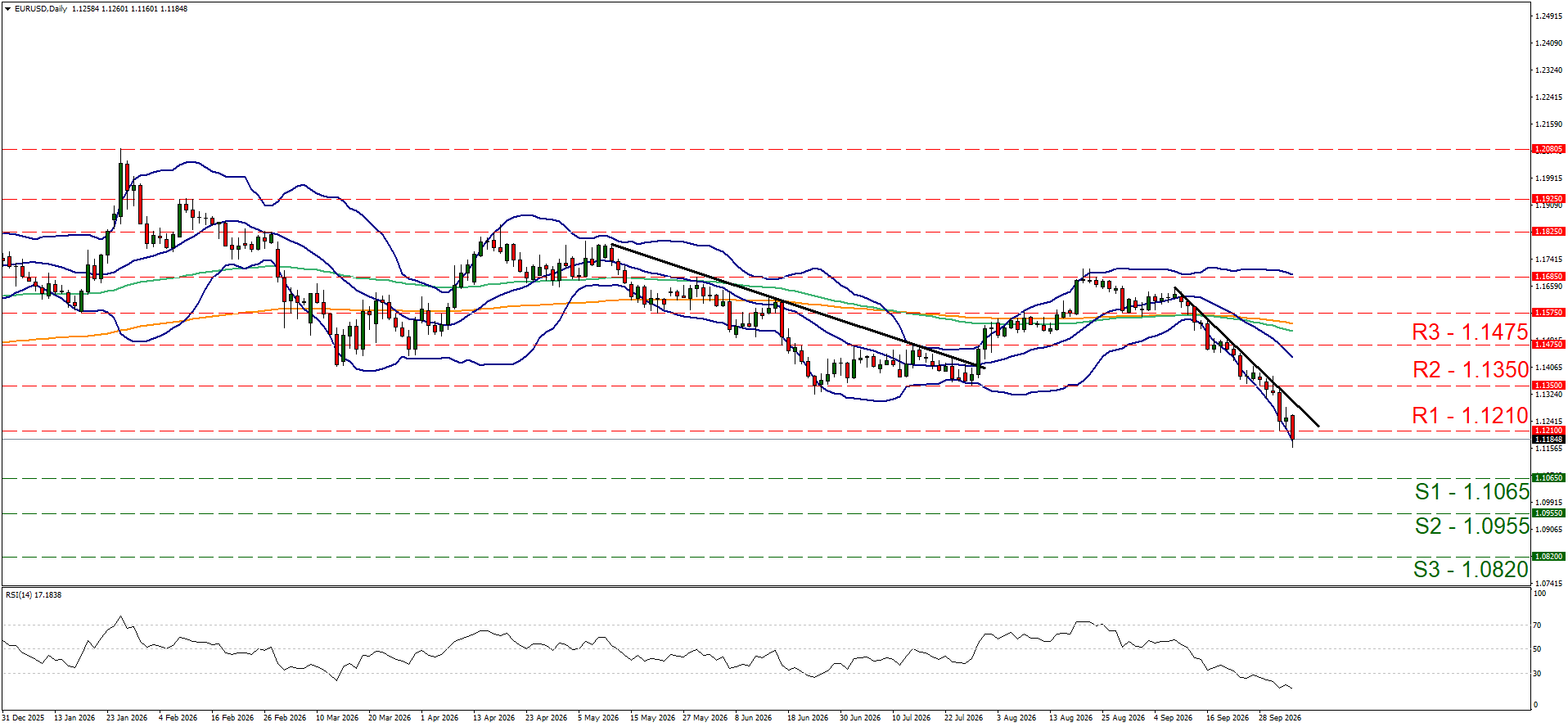Select the red 1.19250 price tag

click(1548, 199)
